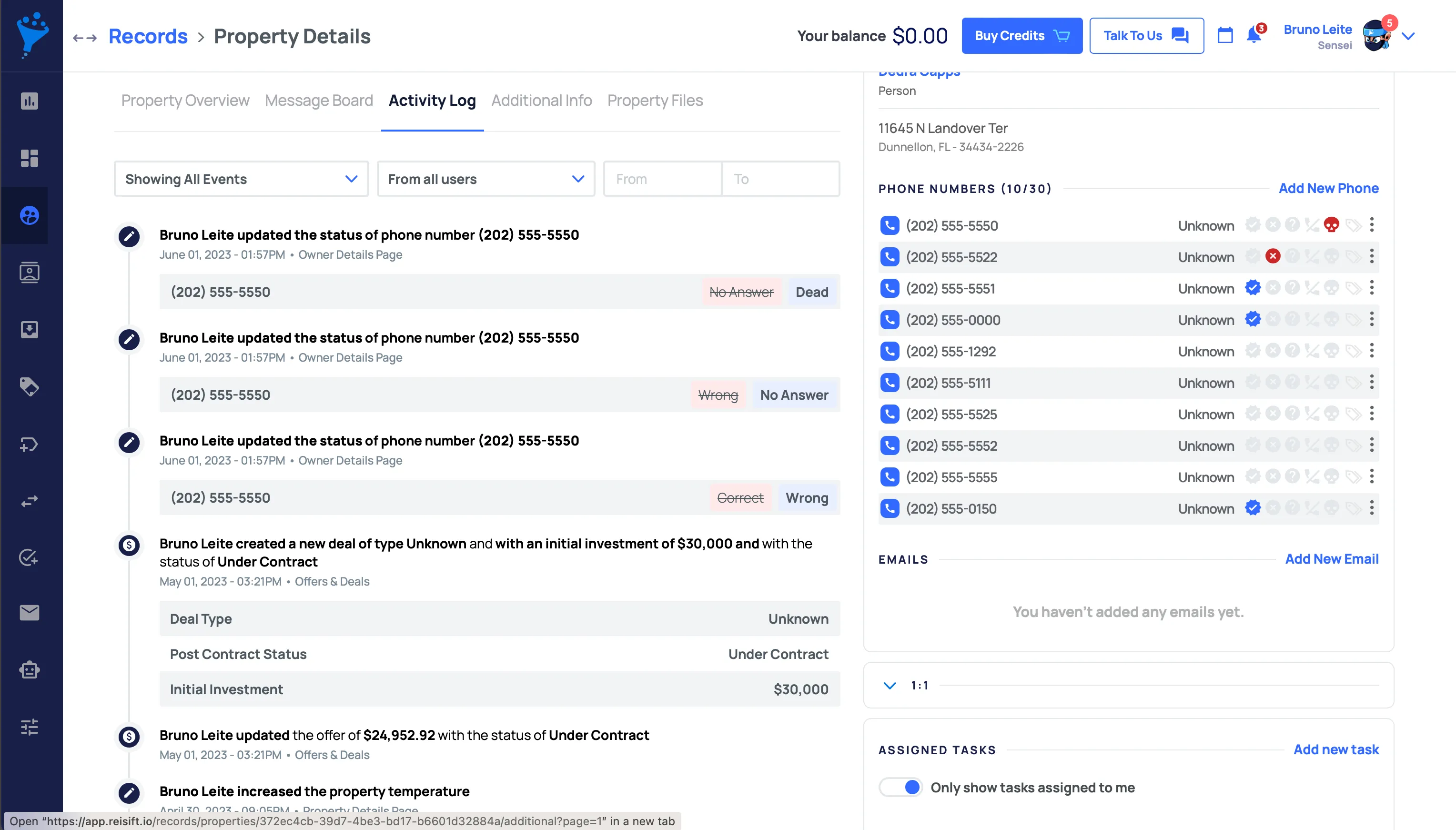Viewport: 1456px width, 830px height.
Task: Open the From all users dropdown
Action: (x=485, y=179)
